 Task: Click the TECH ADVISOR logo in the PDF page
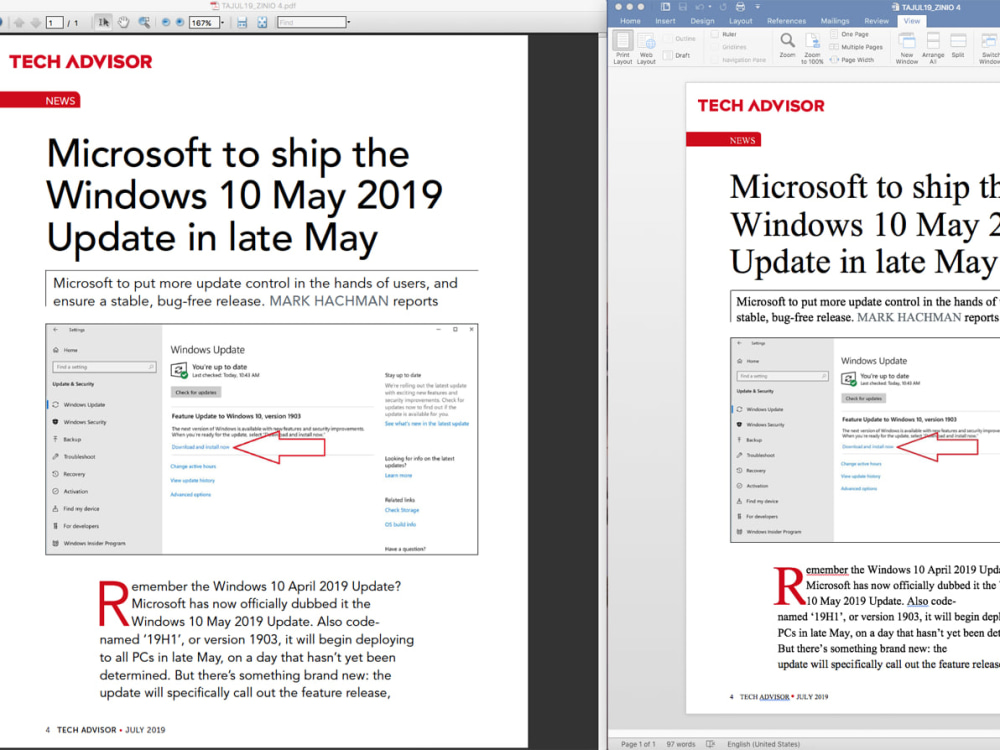tap(80, 62)
